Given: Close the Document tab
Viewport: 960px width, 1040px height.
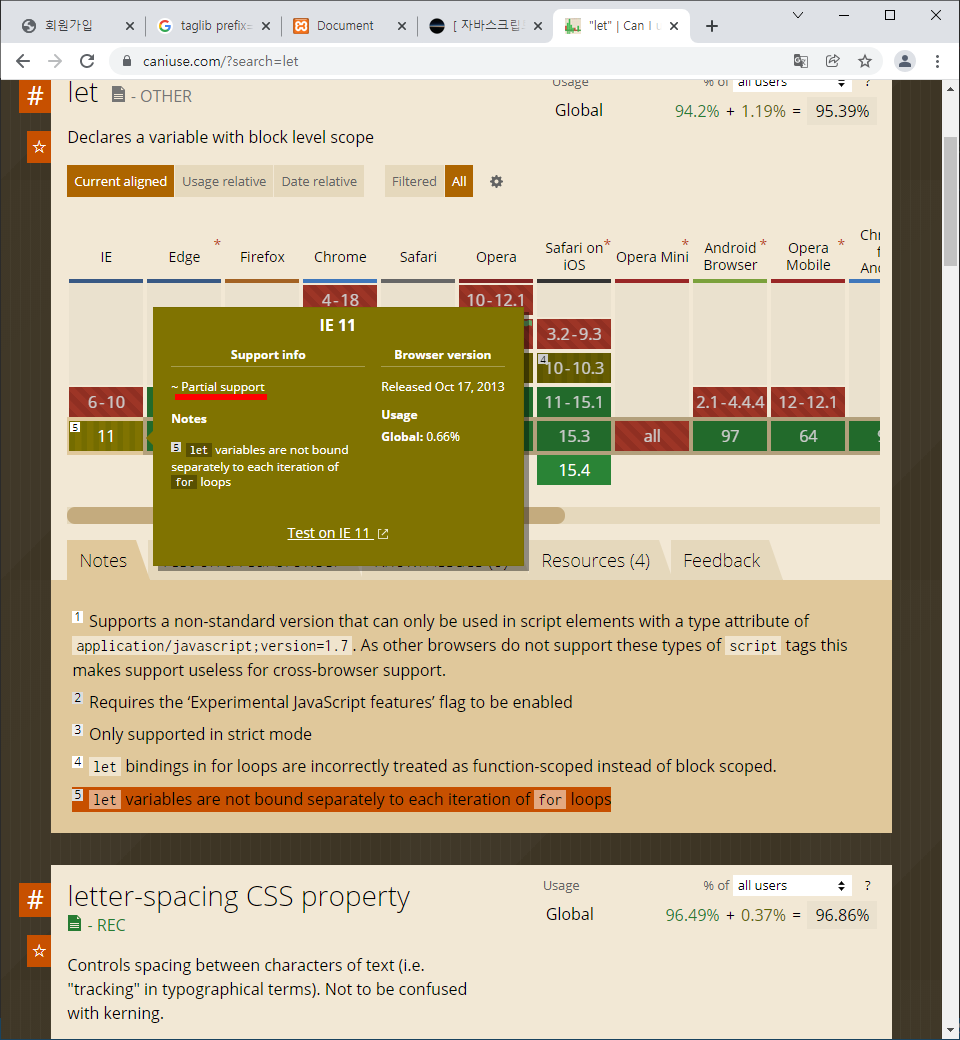Looking at the screenshot, I should point(402,26).
